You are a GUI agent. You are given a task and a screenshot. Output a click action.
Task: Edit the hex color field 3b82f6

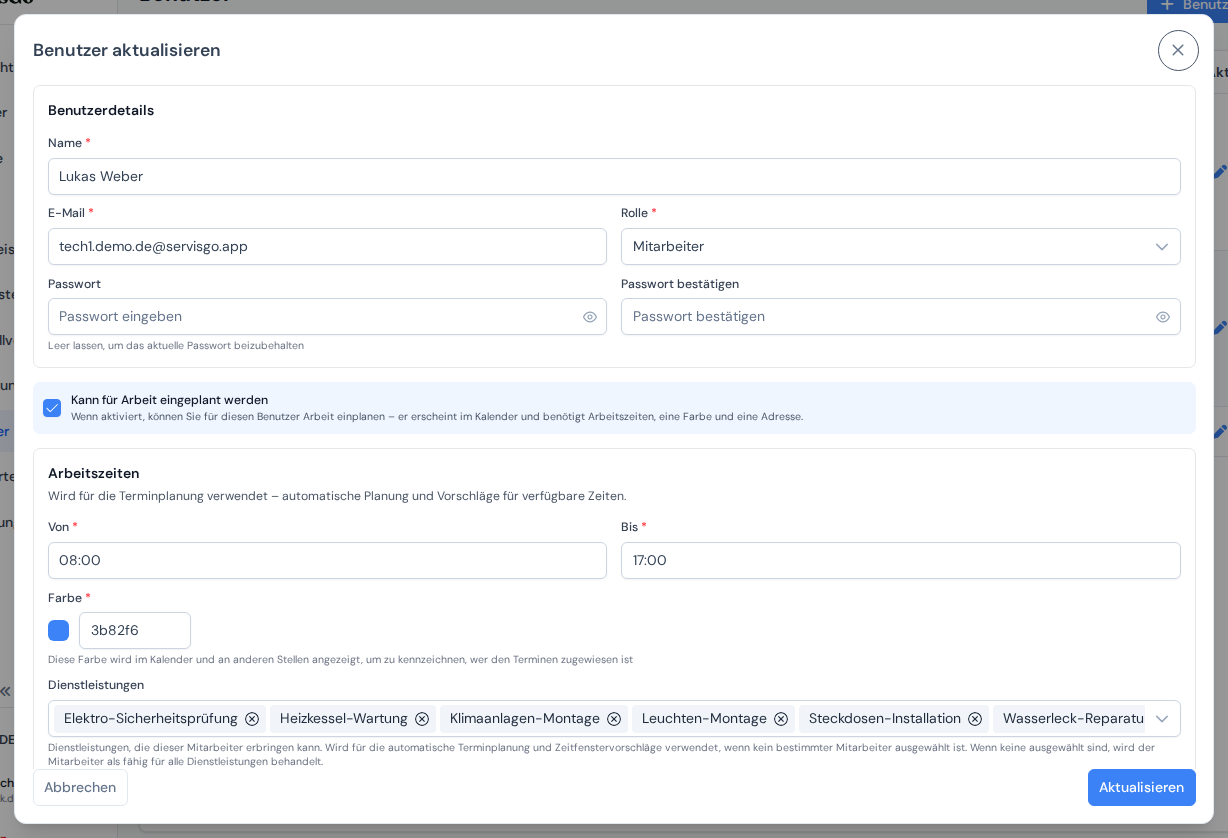[x=135, y=631]
